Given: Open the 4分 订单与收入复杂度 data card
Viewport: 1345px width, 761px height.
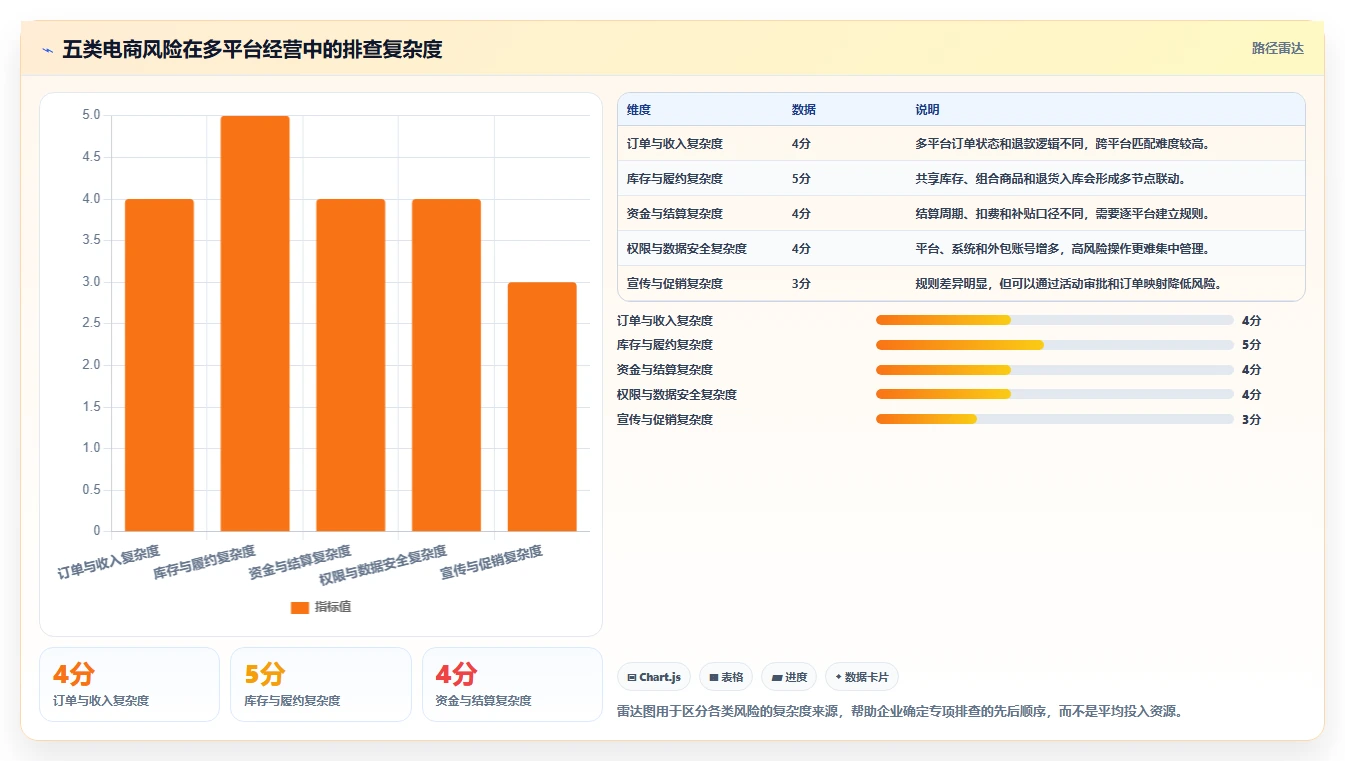Looking at the screenshot, I should tap(129, 684).
